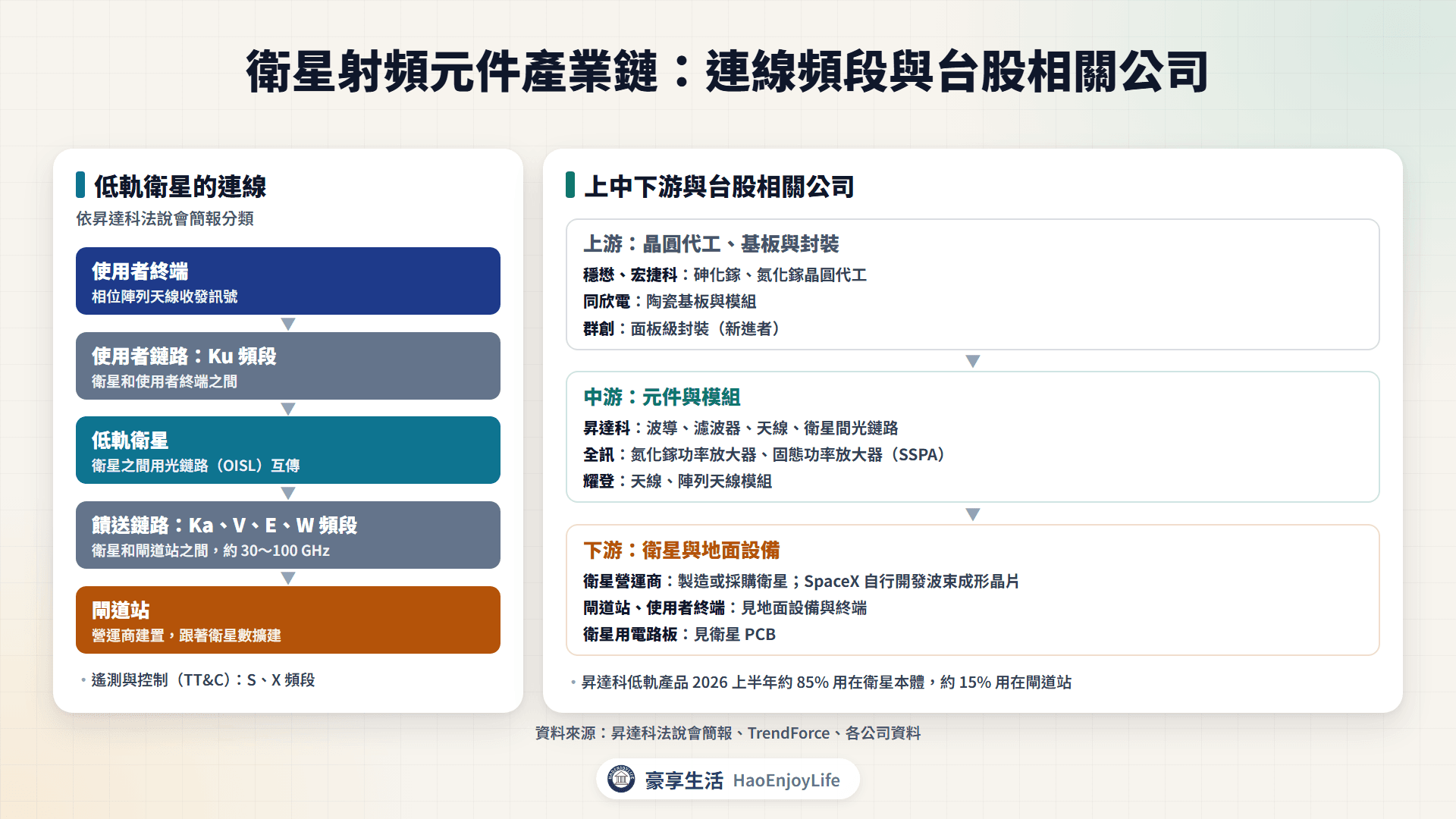Click the line 昇達科：波導、濾波器、天線
The image size is (1456, 819).
click(x=740, y=428)
